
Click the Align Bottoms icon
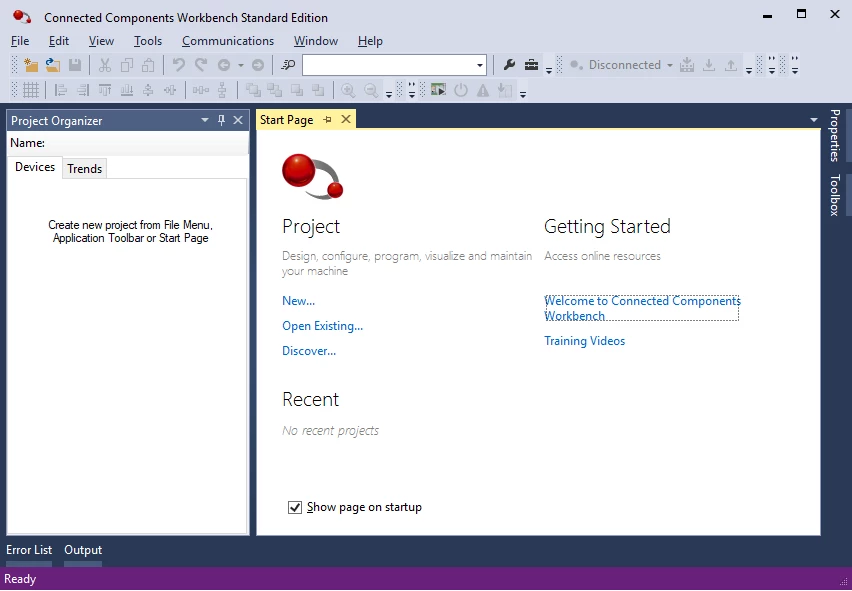[x=127, y=90]
